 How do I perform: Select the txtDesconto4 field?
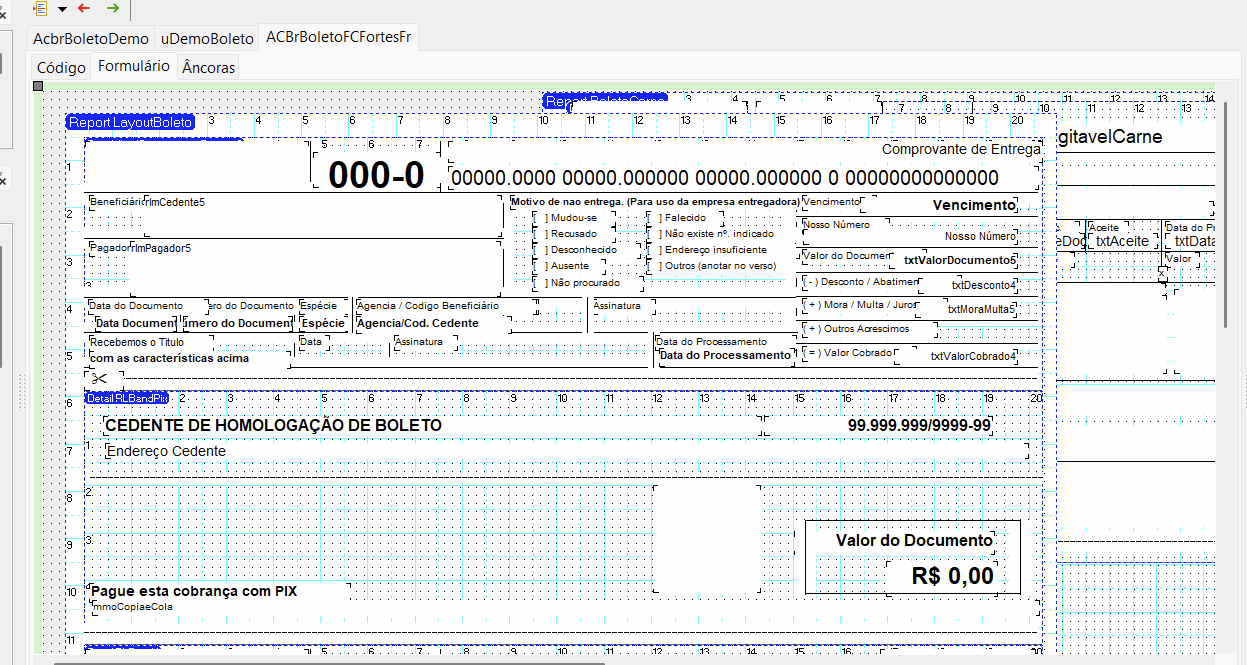(x=983, y=285)
